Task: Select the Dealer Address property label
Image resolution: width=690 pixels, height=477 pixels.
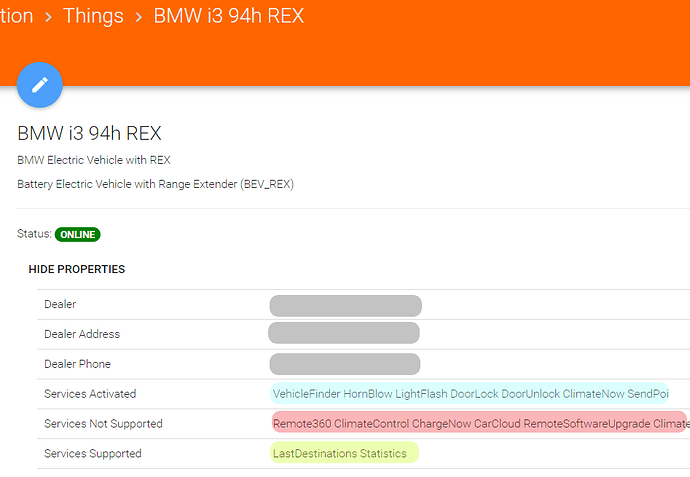Action: click(x=82, y=334)
